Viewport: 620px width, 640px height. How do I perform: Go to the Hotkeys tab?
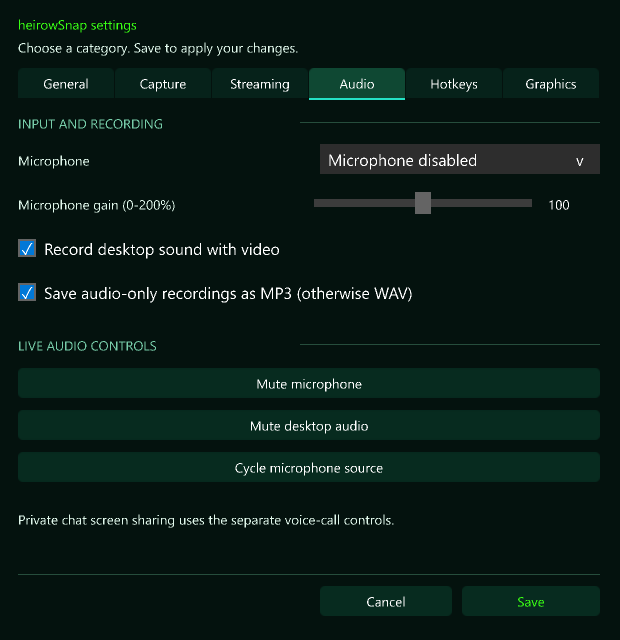point(454,84)
